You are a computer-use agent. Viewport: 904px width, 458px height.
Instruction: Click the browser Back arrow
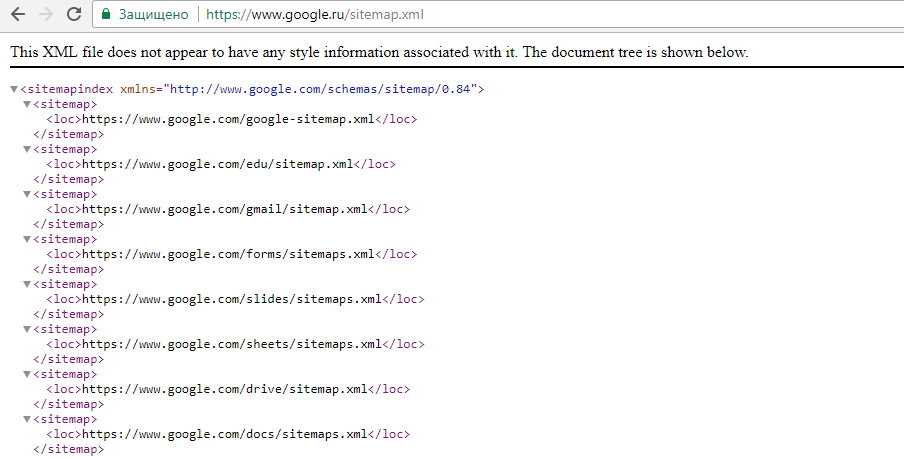pyautogui.click(x=18, y=14)
